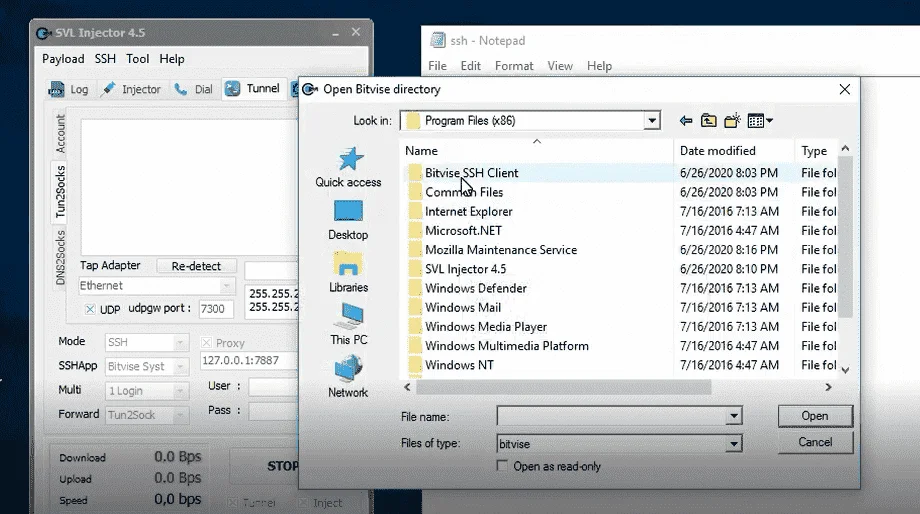Click the horizontal scrollbar in file list
The width and height of the screenshot is (920, 514).
[563, 387]
